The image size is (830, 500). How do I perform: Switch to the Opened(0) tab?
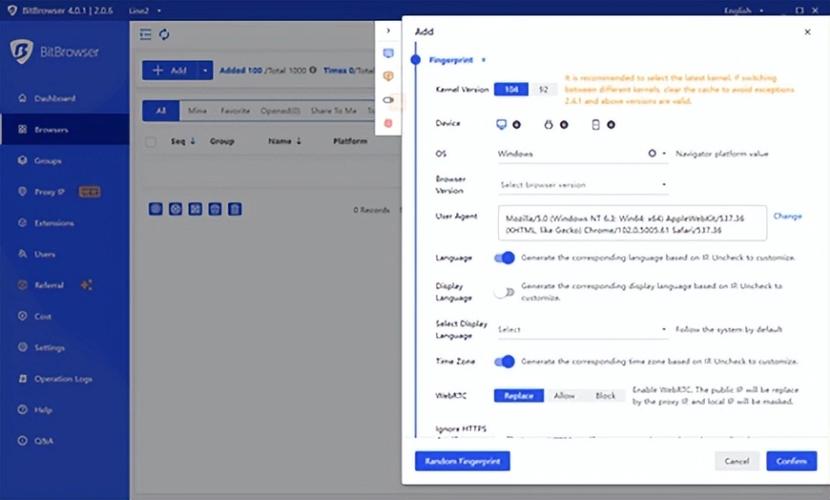click(280, 111)
